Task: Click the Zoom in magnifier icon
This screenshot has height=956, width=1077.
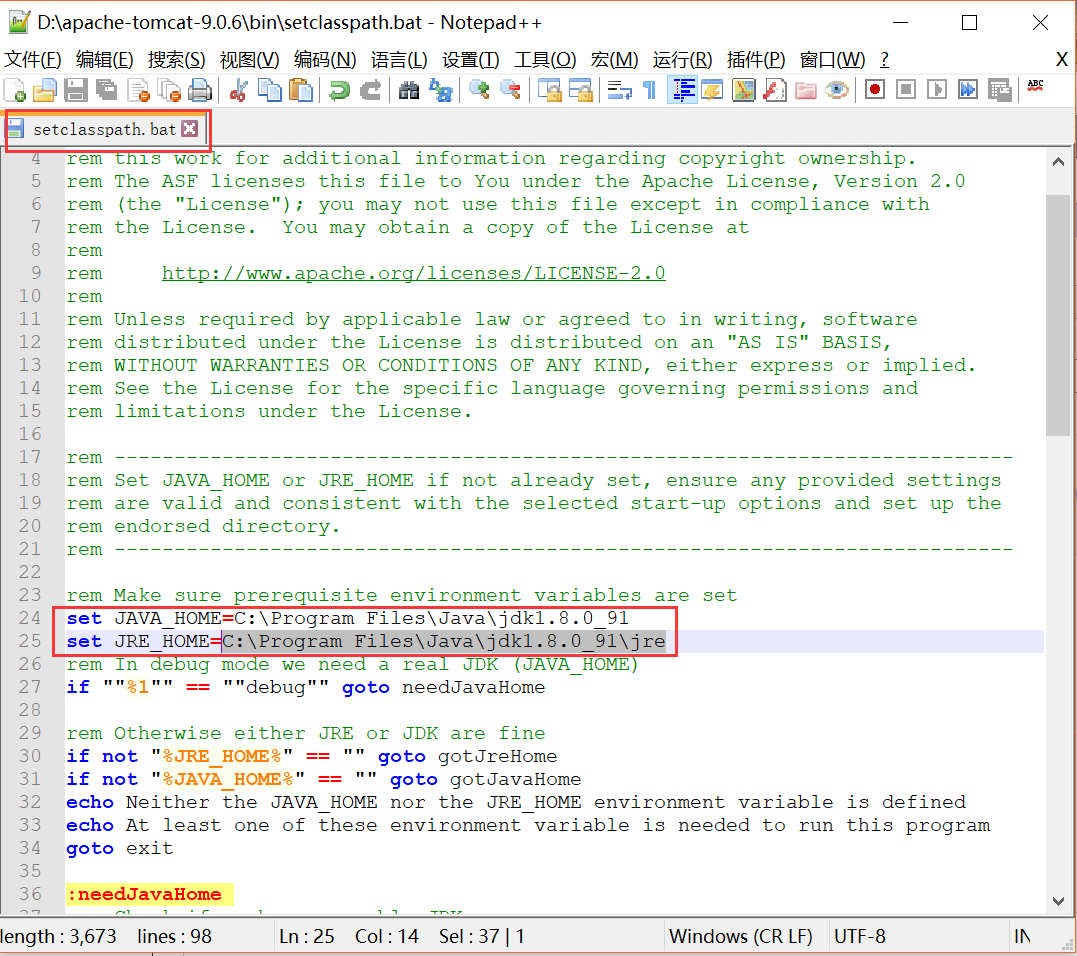Action: pyautogui.click(x=480, y=91)
